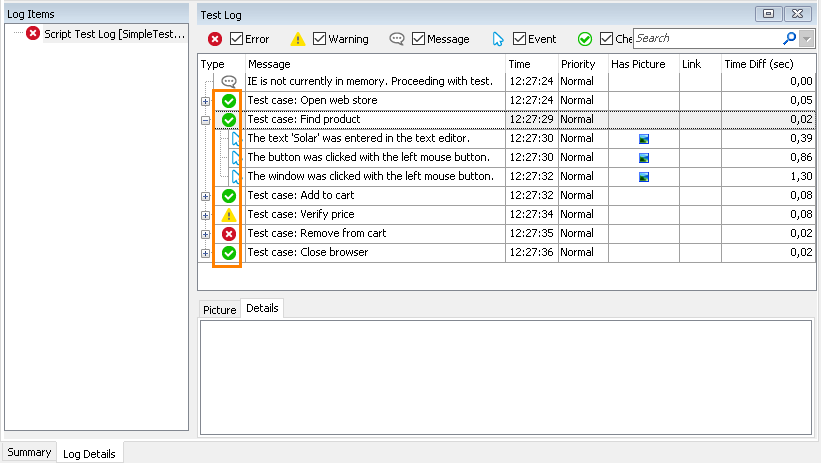Switch to the Summary tab

point(29,452)
